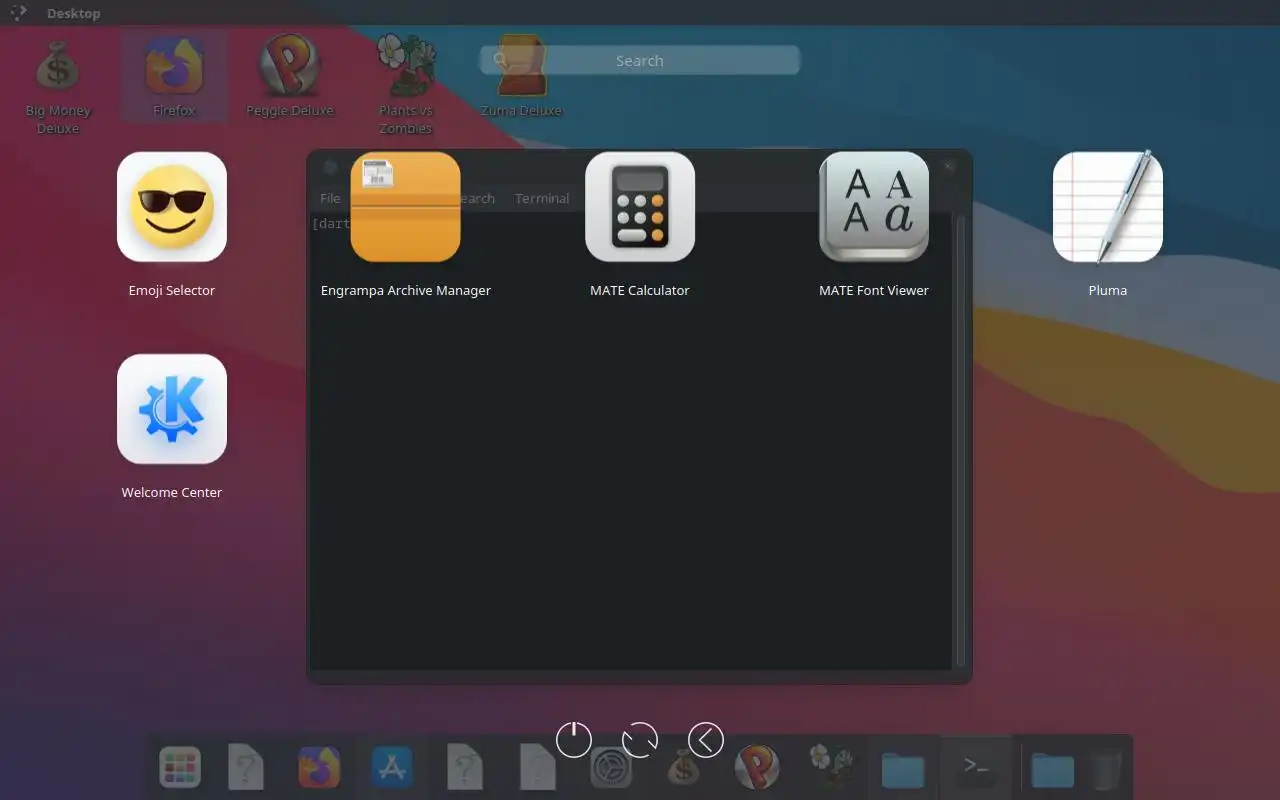Launch Peggie Deluxe from the dock
The image size is (1280, 800).
[x=757, y=768]
